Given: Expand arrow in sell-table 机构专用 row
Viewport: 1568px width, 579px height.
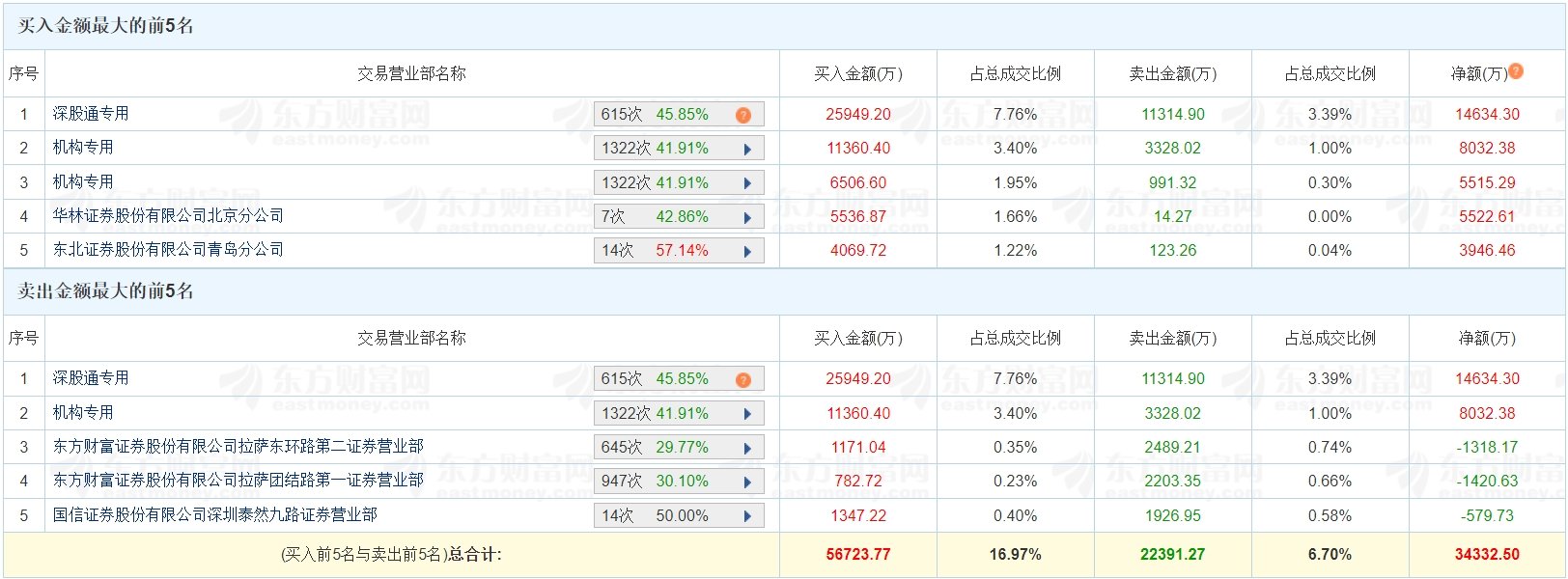Looking at the screenshot, I should click(747, 414).
